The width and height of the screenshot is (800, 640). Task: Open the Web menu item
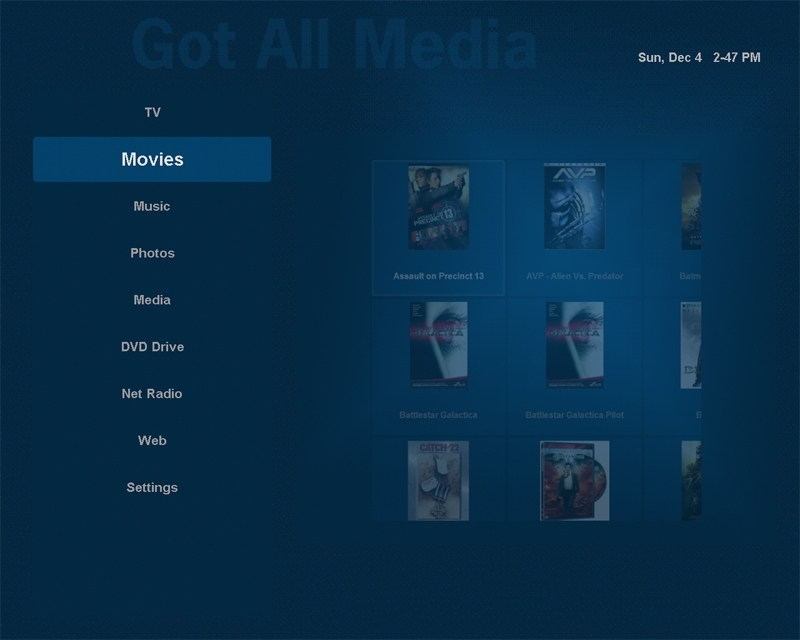coord(152,440)
